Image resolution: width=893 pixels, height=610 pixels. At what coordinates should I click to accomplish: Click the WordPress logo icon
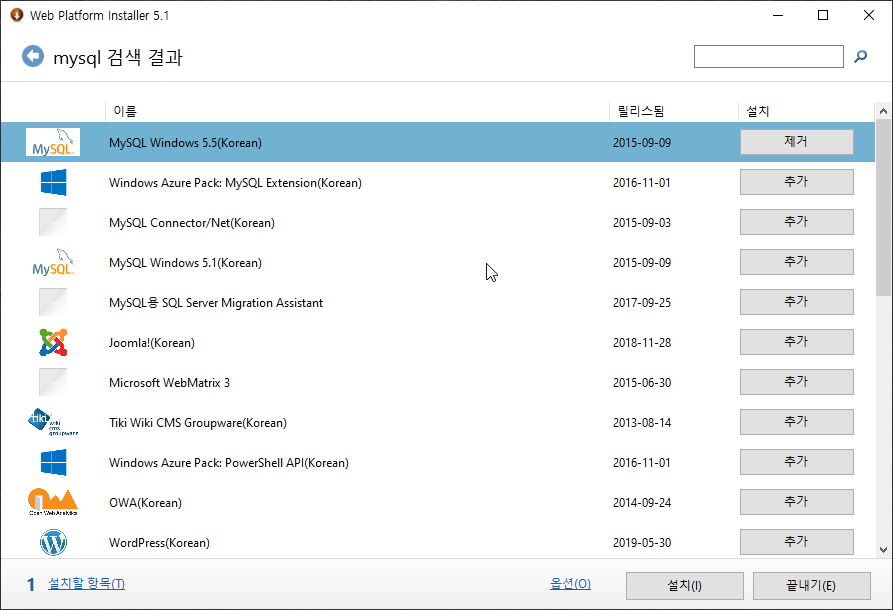click(x=54, y=542)
